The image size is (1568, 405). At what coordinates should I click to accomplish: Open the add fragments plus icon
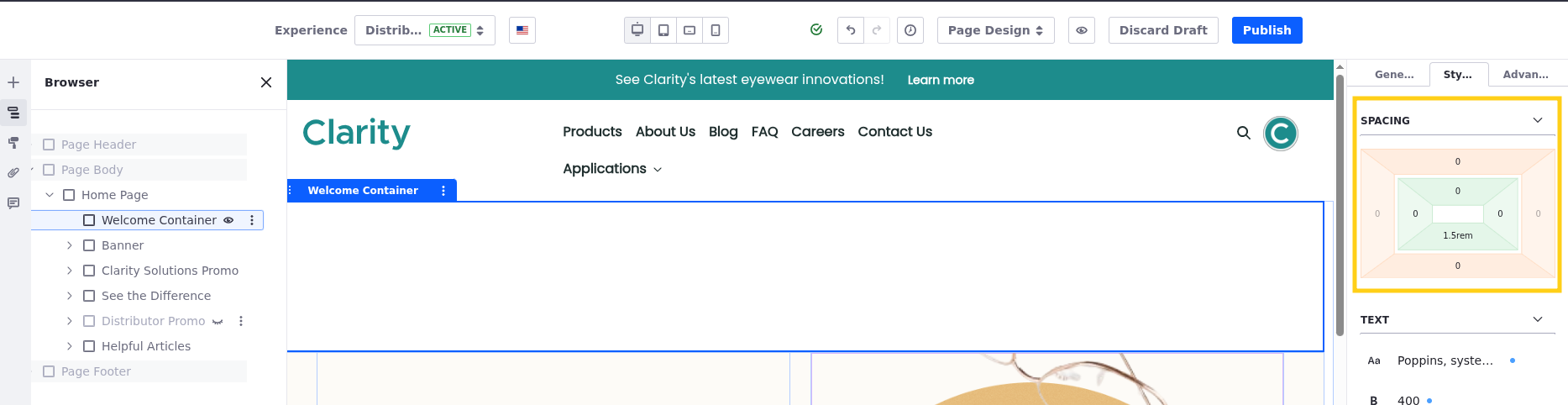(13, 82)
